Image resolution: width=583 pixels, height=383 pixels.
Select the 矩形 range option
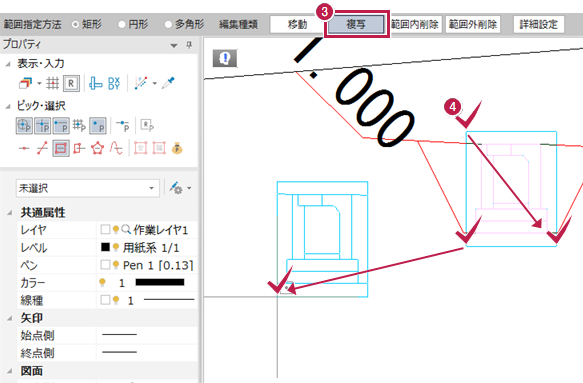(x=87, y=25)
